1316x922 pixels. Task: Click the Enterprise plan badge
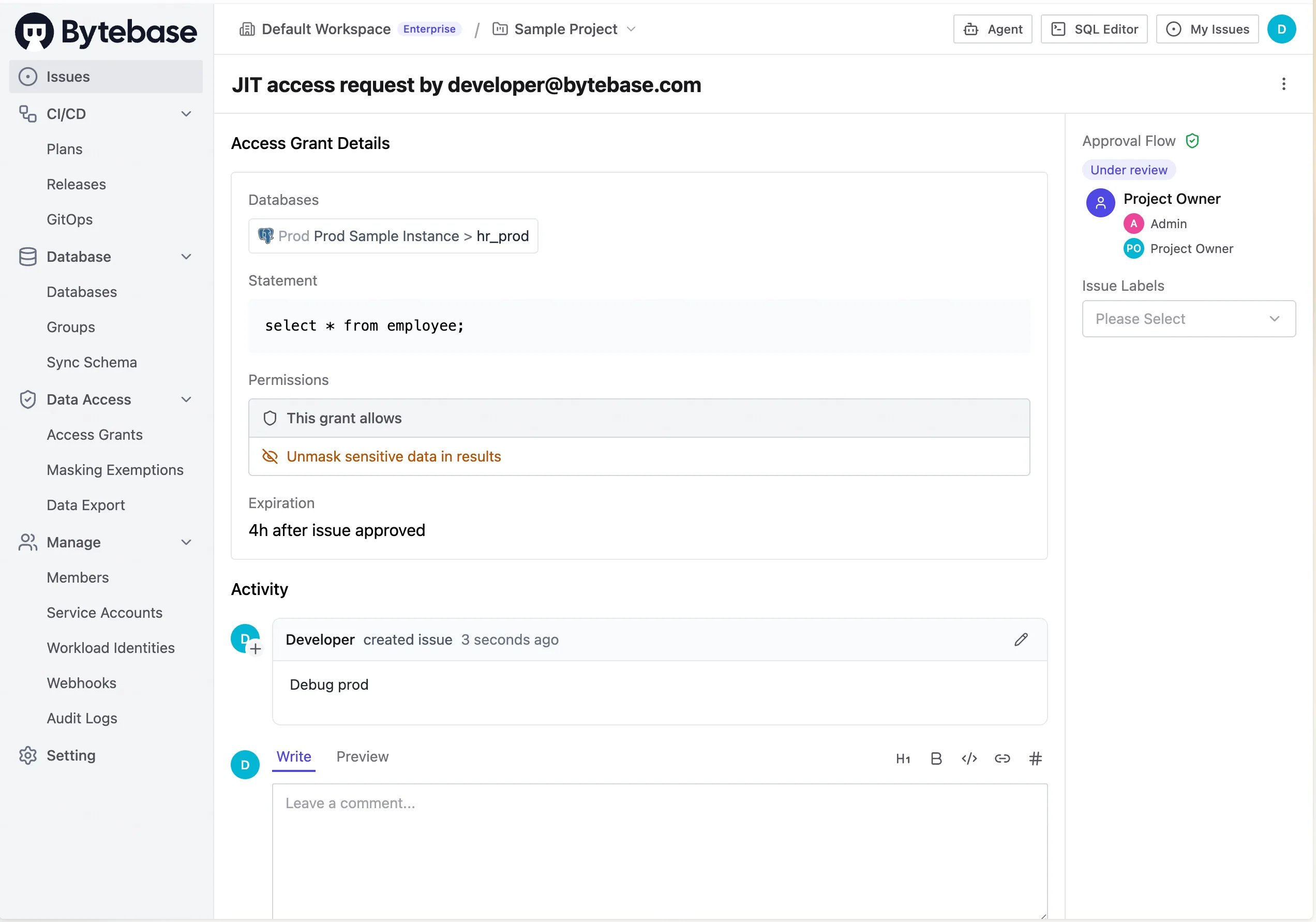point(429,29)
